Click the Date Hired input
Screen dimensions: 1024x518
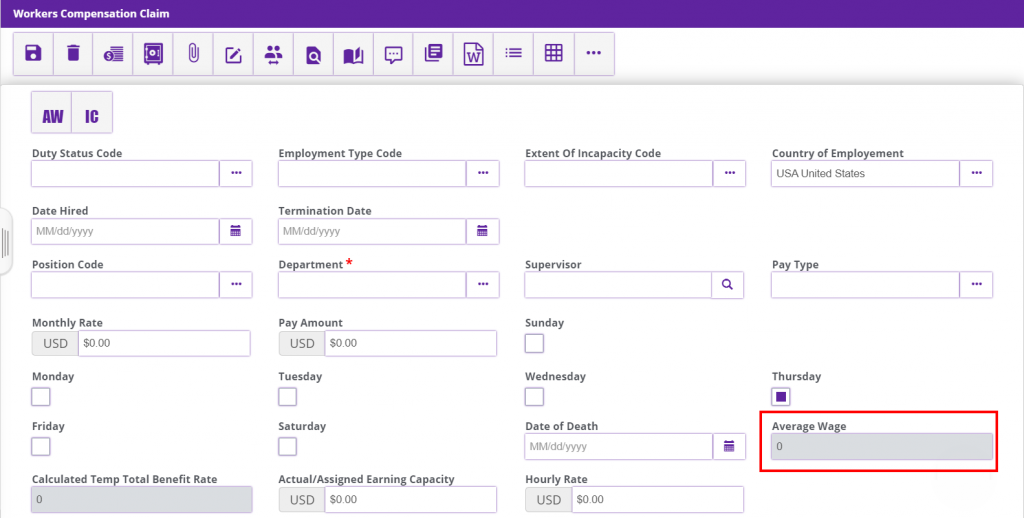pos(125,231)
